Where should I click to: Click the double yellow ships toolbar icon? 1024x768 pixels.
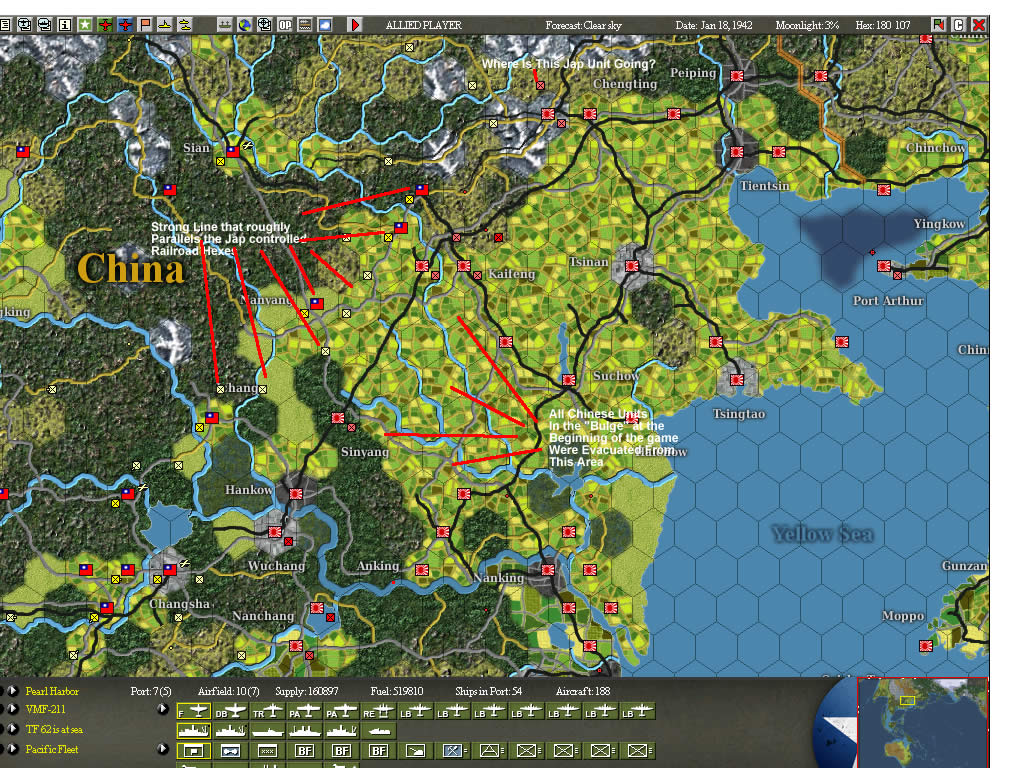185,25
